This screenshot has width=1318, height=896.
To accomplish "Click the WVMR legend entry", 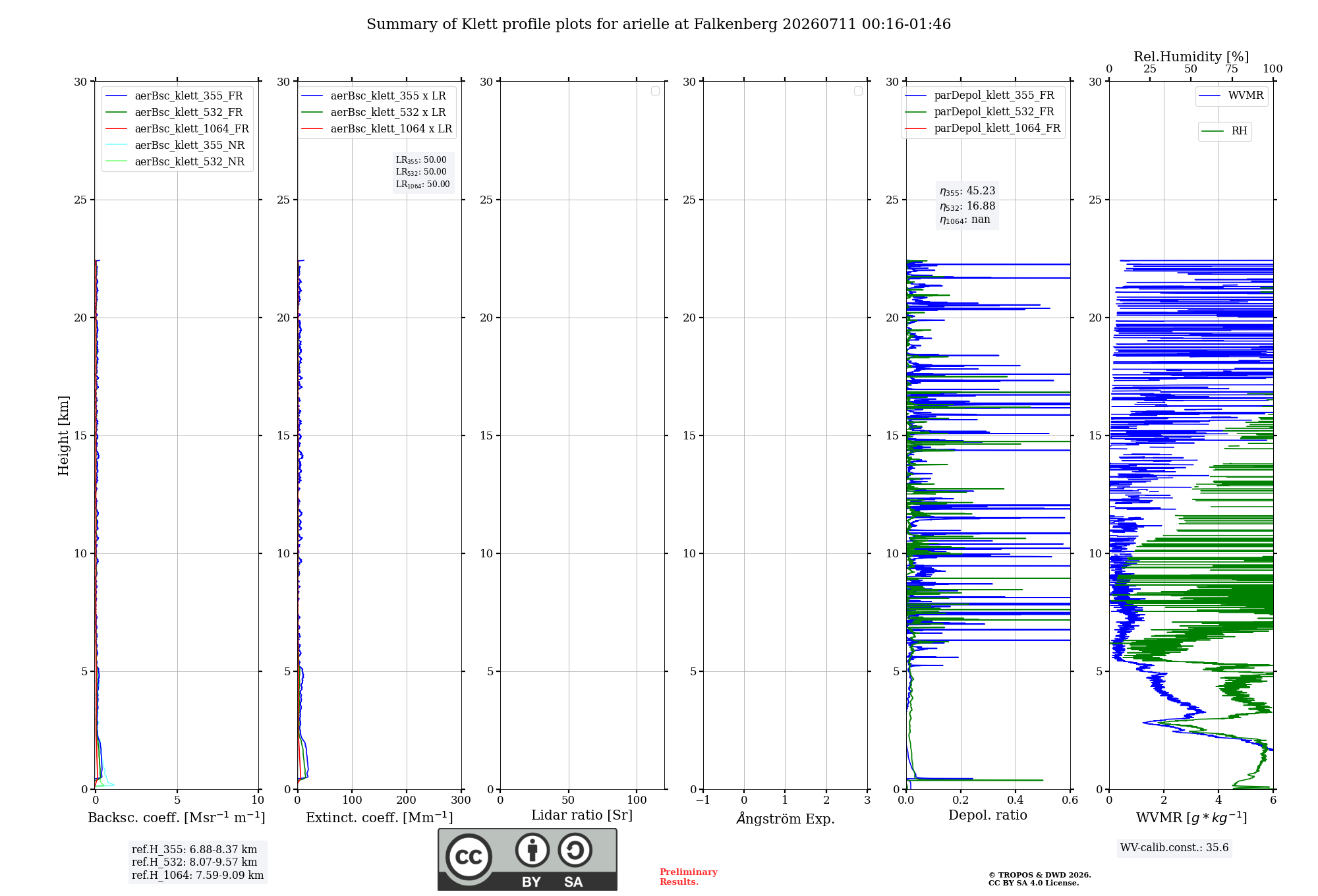I will (x=1231, y=96).
